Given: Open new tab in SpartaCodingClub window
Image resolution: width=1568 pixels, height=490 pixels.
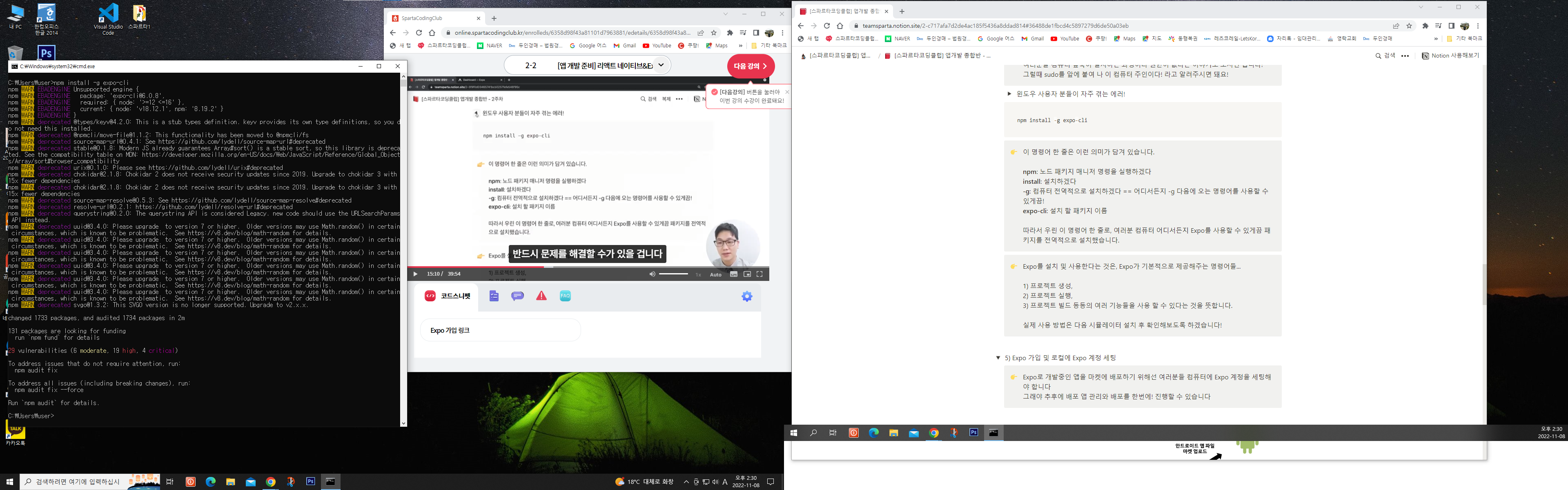Looking at the screenshot, I should coord(494,18).
